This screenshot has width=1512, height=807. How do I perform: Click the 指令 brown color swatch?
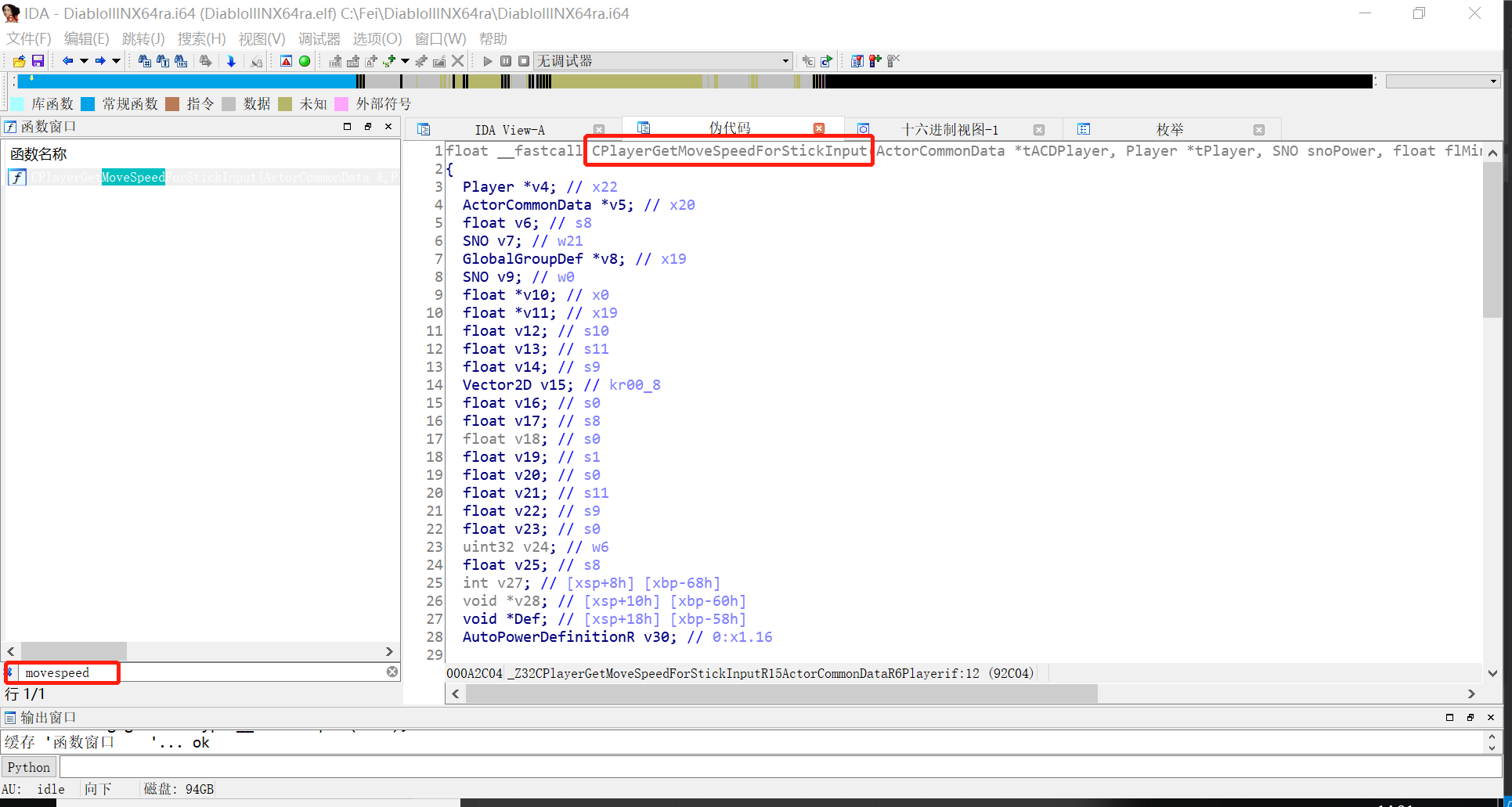pyautogui.click(x=172, y=104)
